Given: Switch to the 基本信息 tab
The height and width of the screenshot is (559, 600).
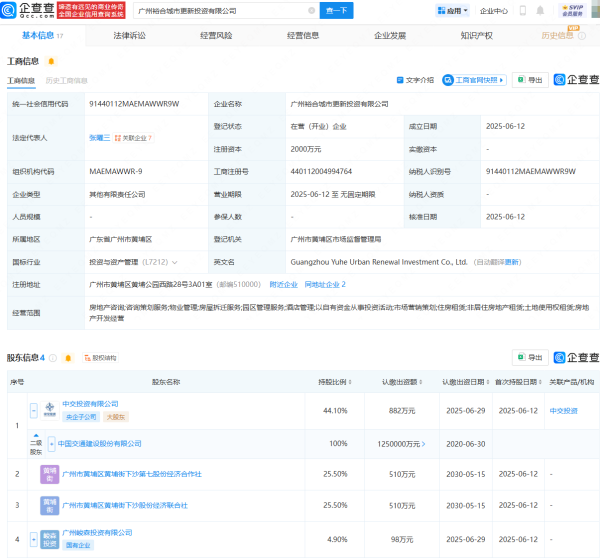Looking at the screenshot, I should point(42,36).
